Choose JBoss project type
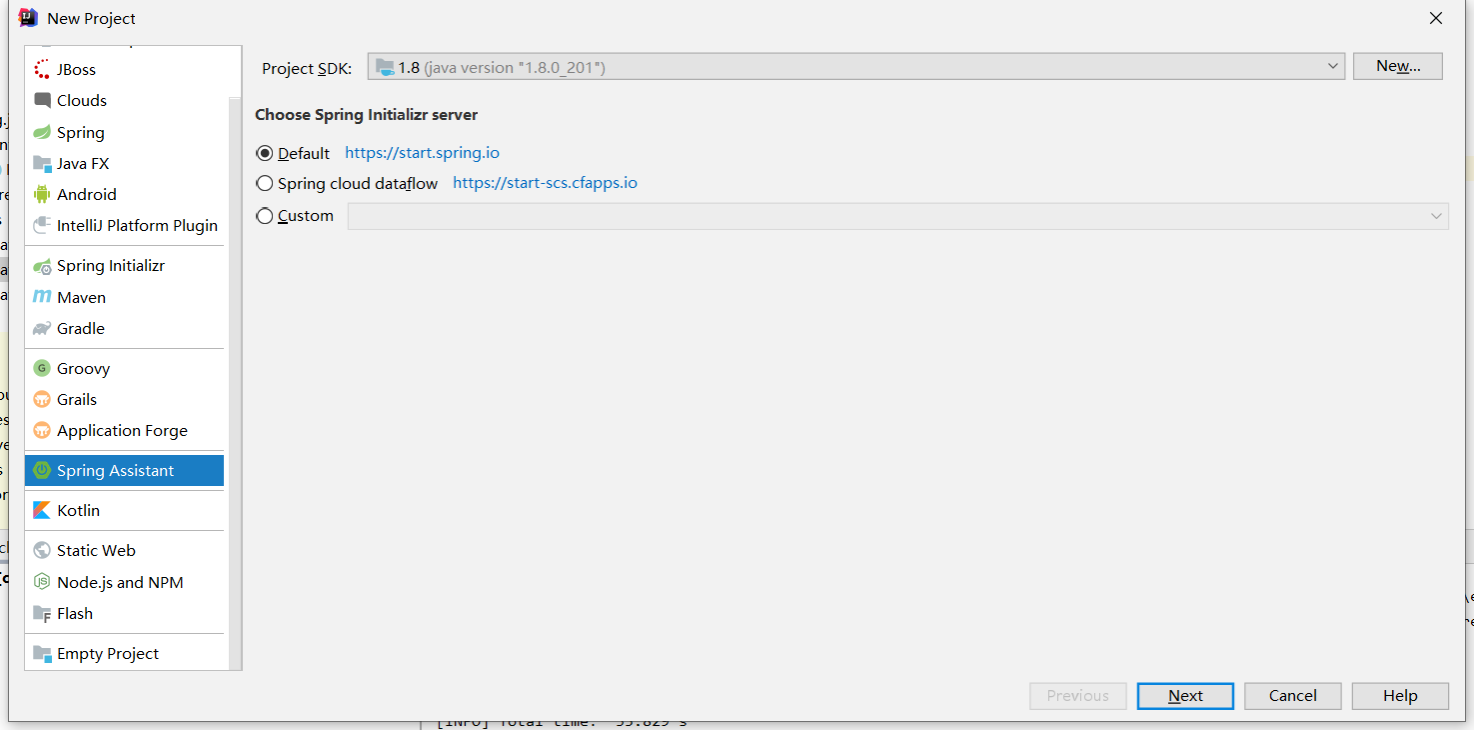This screenshot has width=1474, height=730. (x=124, y=70)
